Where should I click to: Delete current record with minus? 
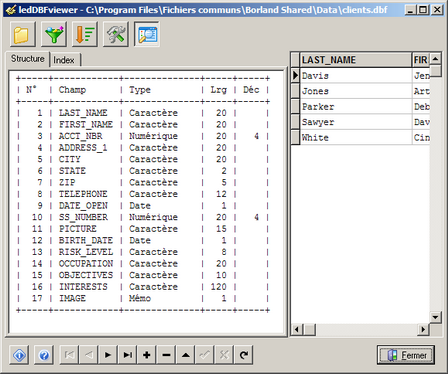click(x=166, y=355)
